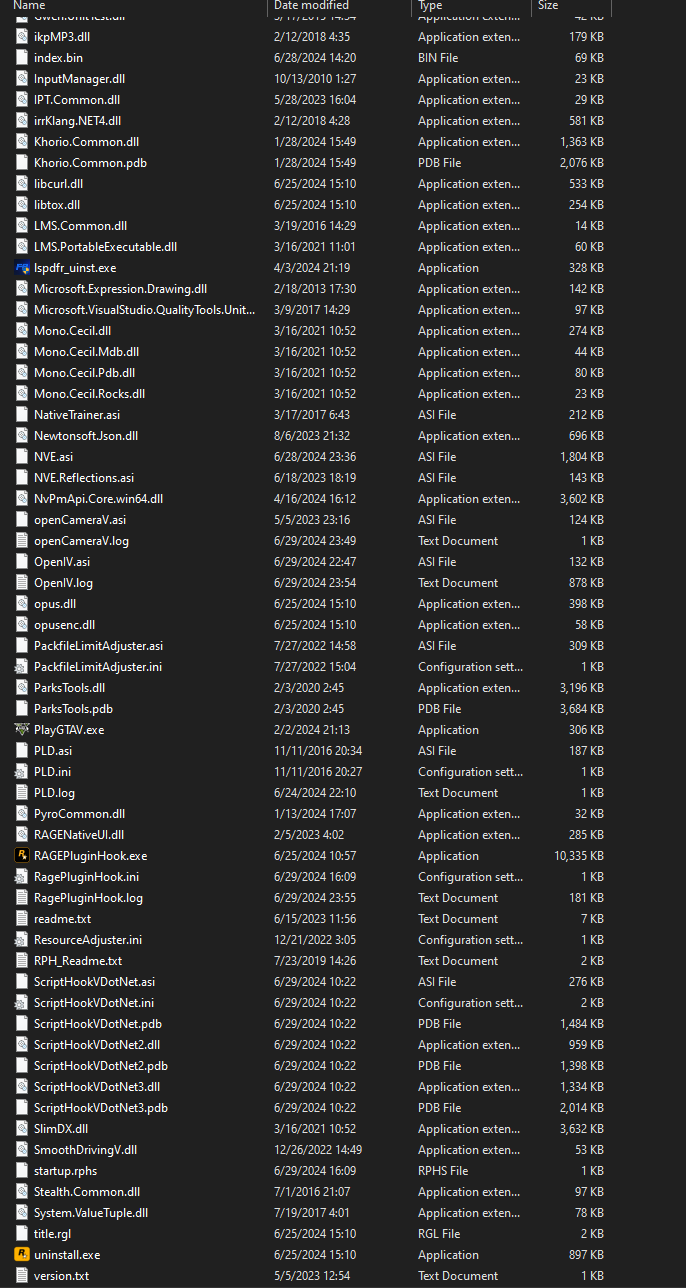
Task: Click the OpenIV.log file icon
Action: pyautogui.click(x=22, y=583)
